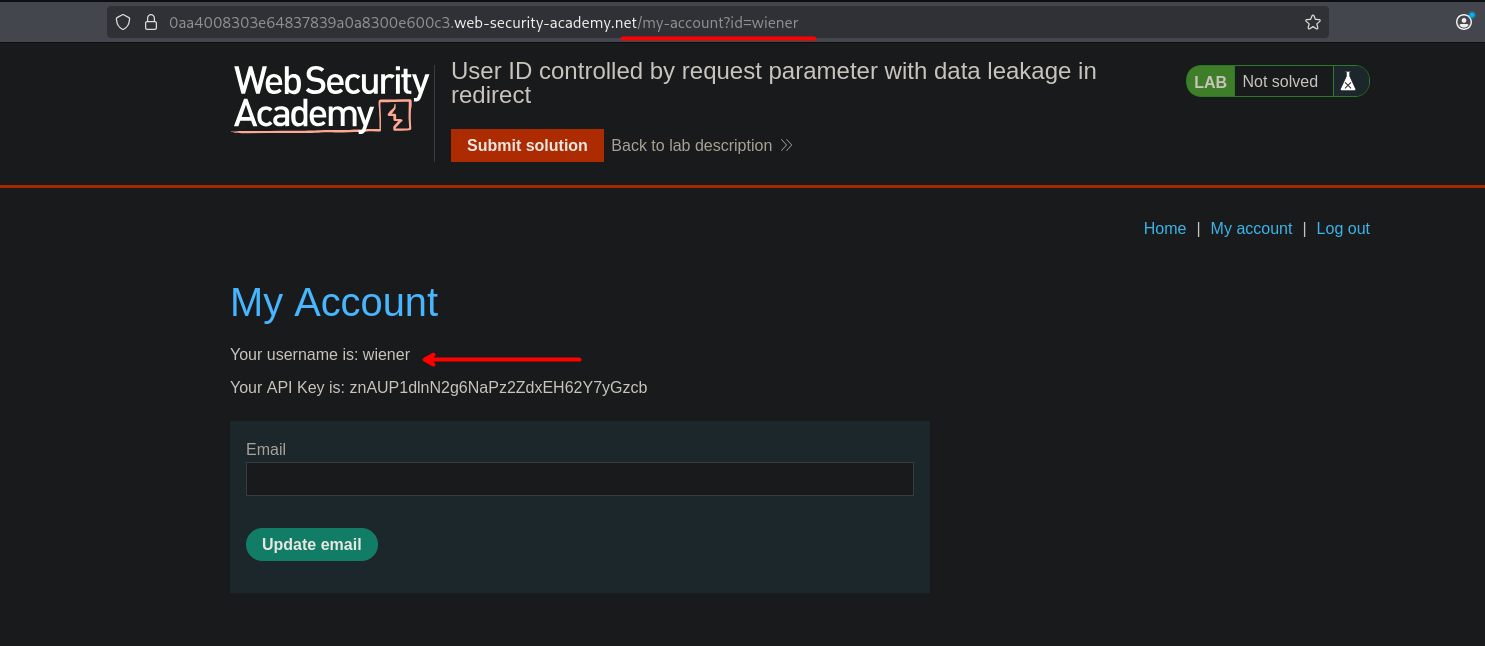Image resolution: width=1485 pixels, height=646 pixels.
Task: Open the Firefox account profile icon
Action: [x=1464, y=21]
